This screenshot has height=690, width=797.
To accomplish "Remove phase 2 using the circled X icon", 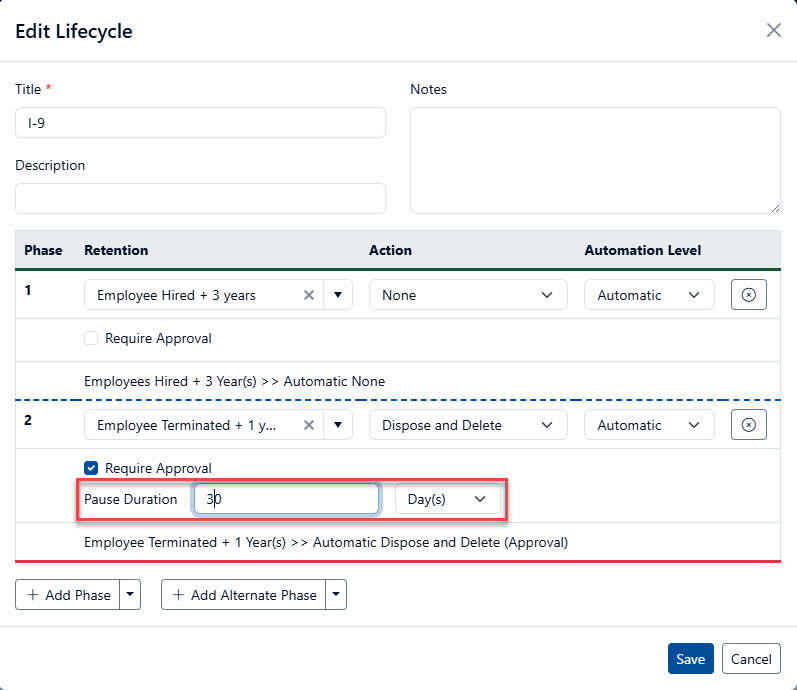I will 749,425.
